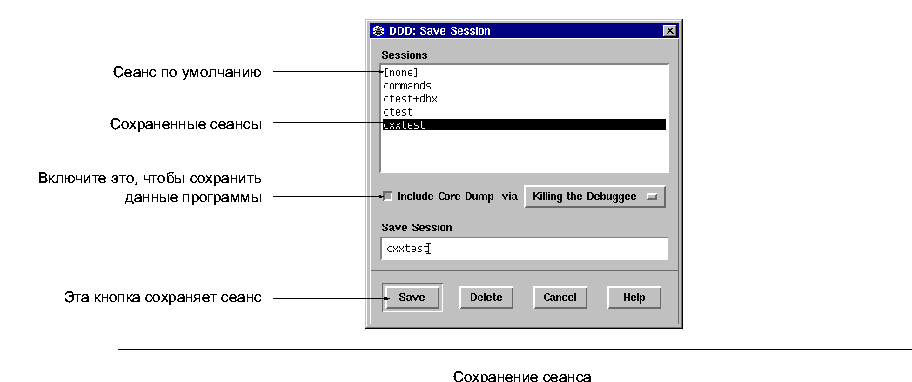
Task: Enable the Include Core Dump checkbox
Action: point(389,197)
